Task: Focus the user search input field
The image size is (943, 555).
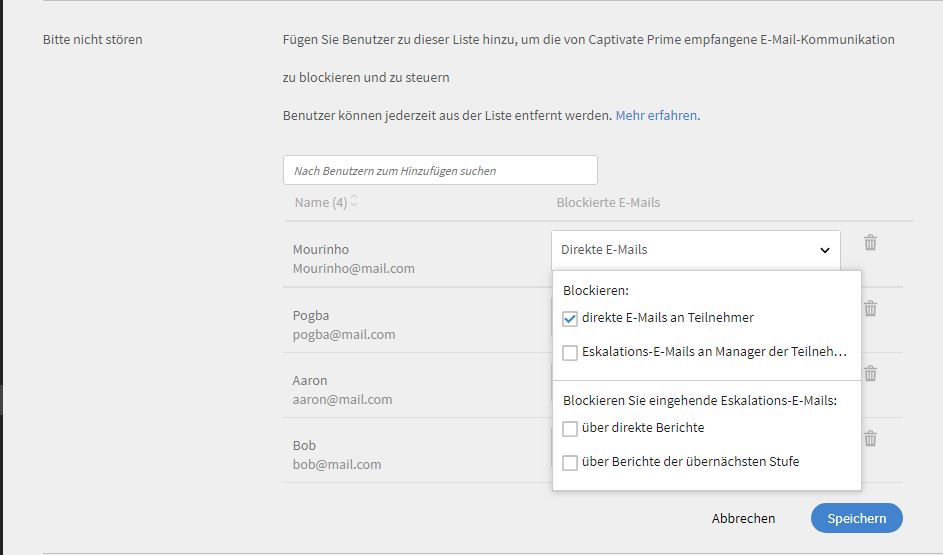Action: tap(440, 170)
